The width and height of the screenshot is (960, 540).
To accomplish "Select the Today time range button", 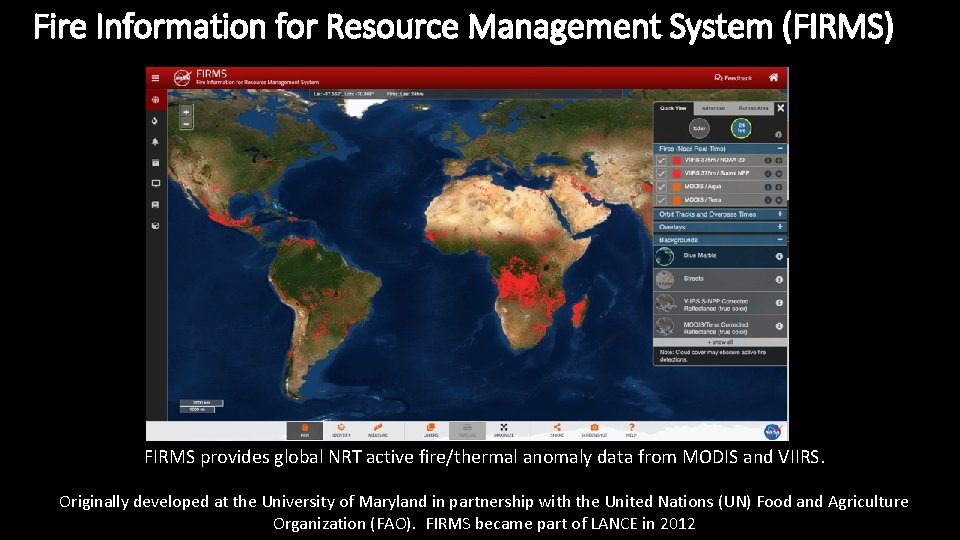I will (699, 129).
